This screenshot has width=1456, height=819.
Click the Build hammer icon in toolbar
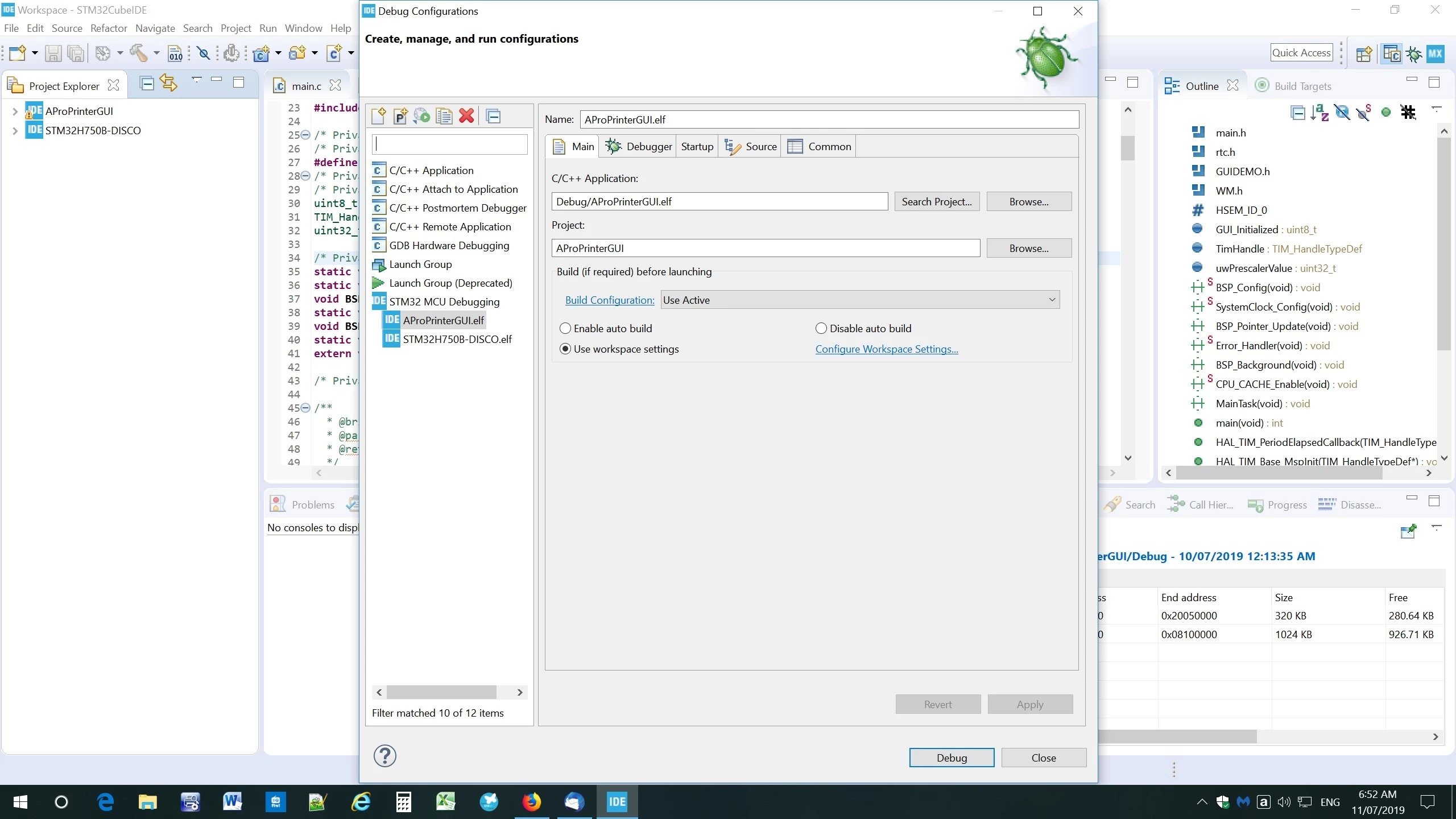[x=138, y=53]
